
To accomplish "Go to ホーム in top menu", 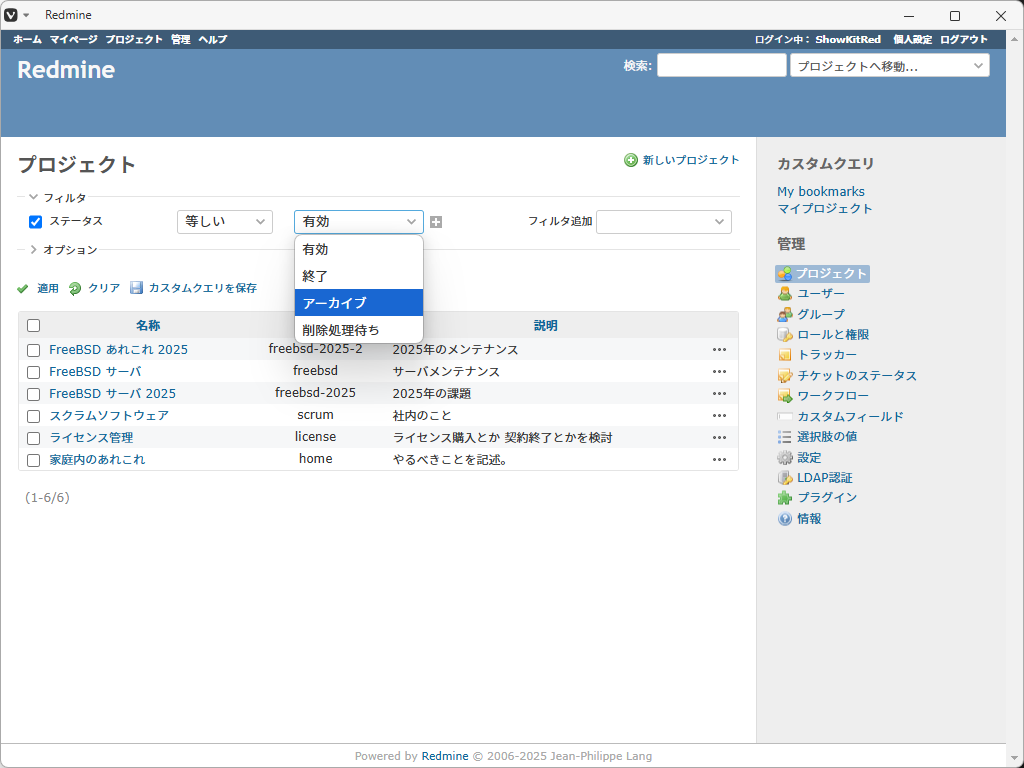I will (27, 39).
